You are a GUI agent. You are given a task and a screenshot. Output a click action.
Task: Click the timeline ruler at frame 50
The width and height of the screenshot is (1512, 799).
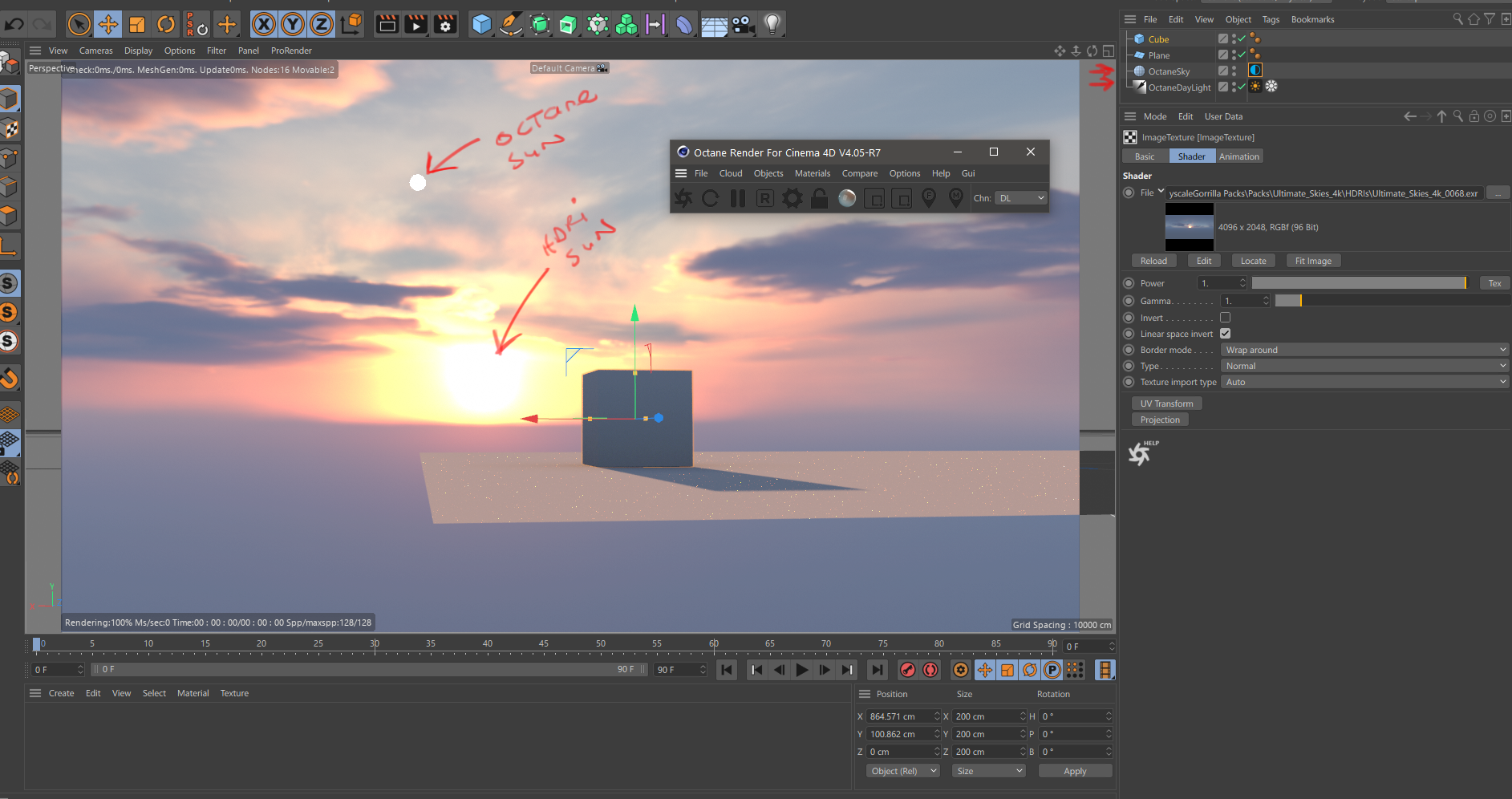pyautogui.click(x=601, y=644)
